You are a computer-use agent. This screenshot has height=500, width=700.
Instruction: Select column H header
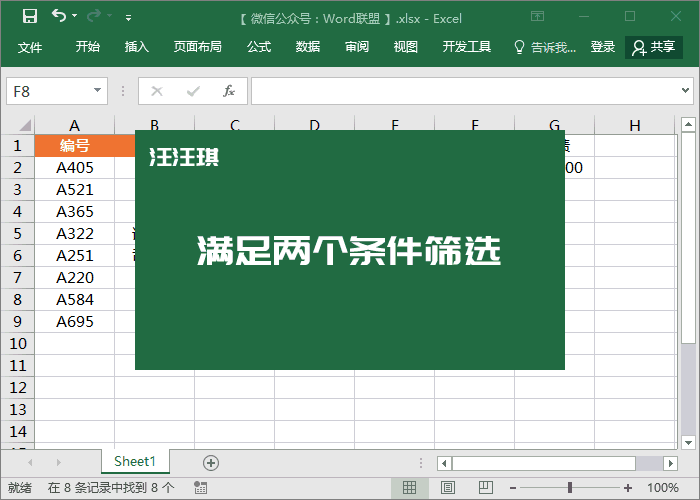[x=635, y=125]
